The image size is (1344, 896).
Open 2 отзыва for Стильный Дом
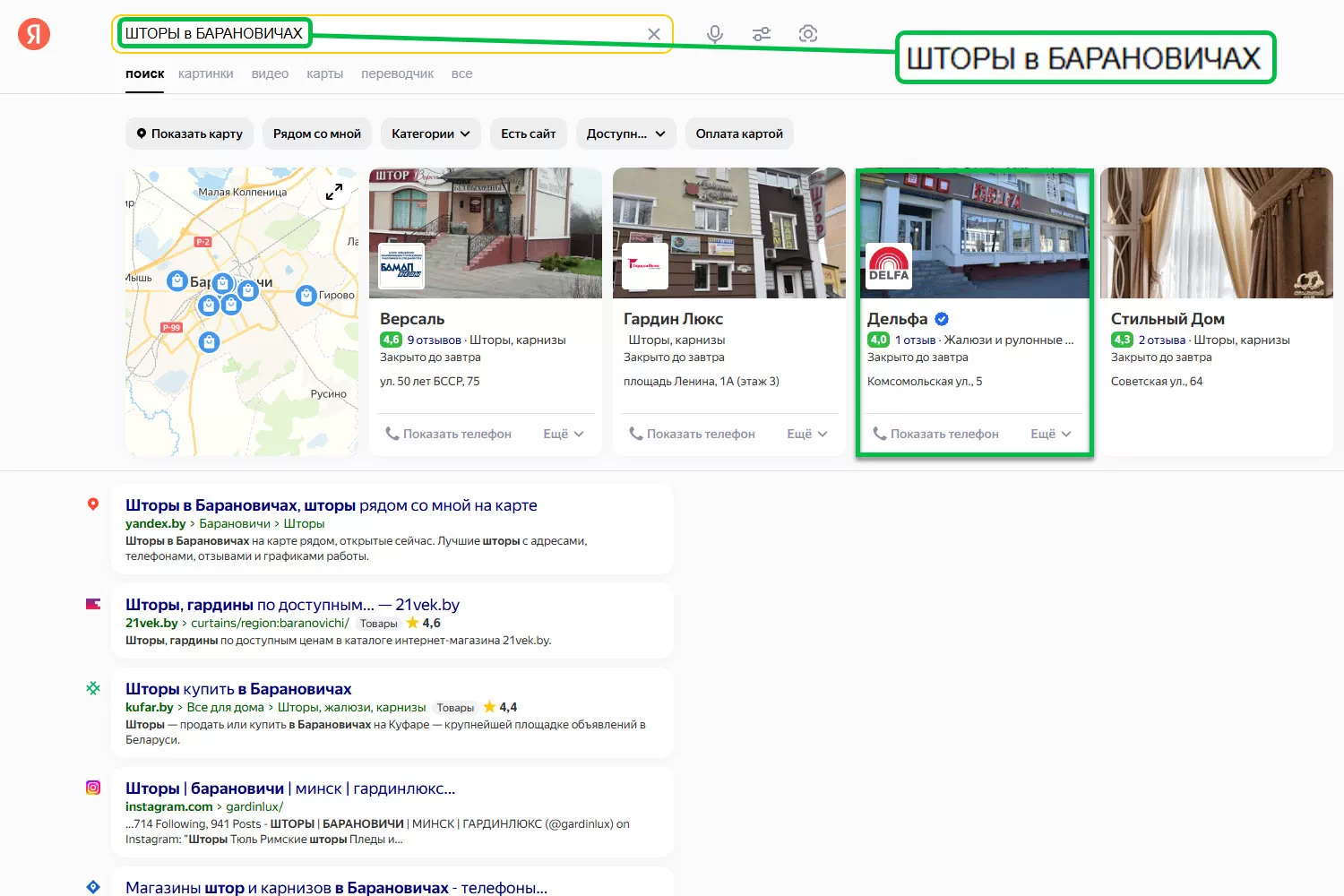coord(1162,340)
